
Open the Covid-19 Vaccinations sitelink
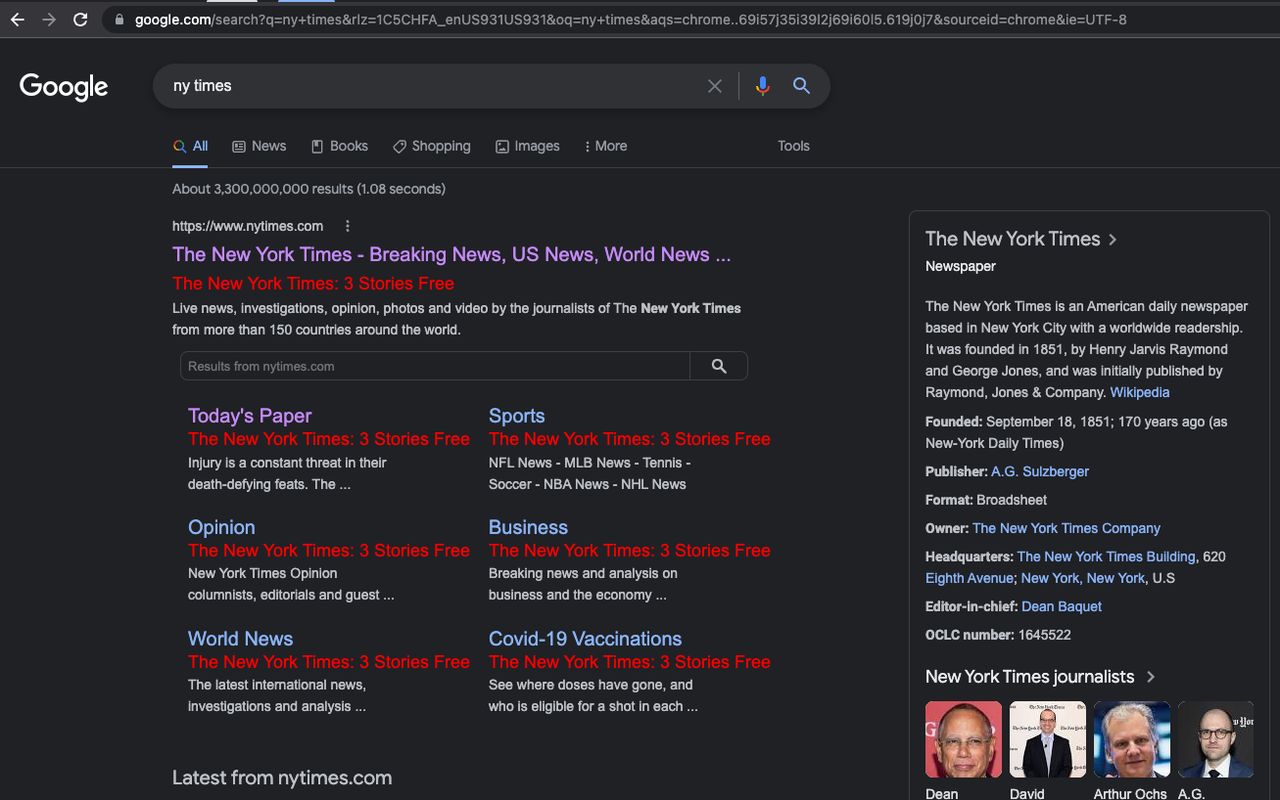(585, 639)
